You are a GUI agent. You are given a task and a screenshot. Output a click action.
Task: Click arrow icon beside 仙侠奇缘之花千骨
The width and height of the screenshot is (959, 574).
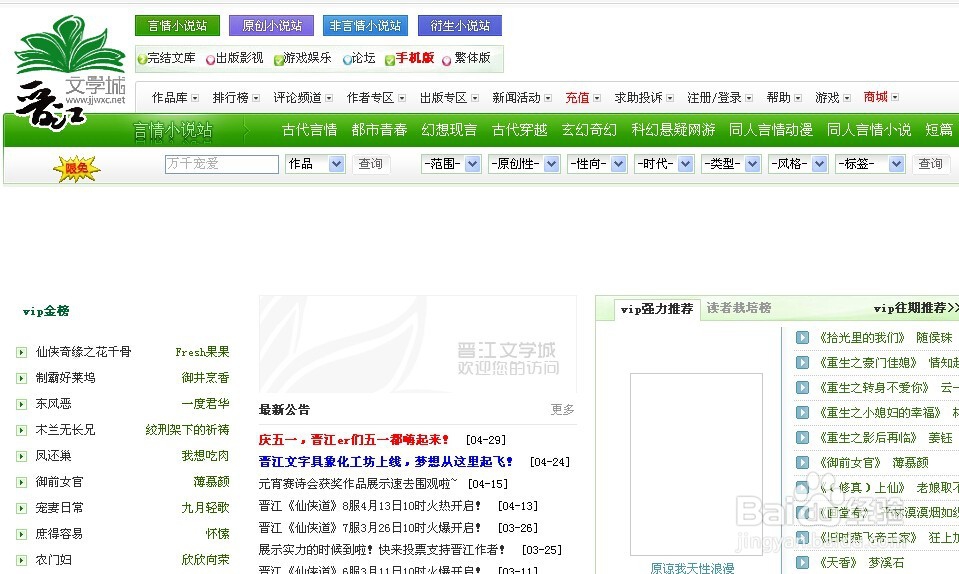(x=21, y=352)
